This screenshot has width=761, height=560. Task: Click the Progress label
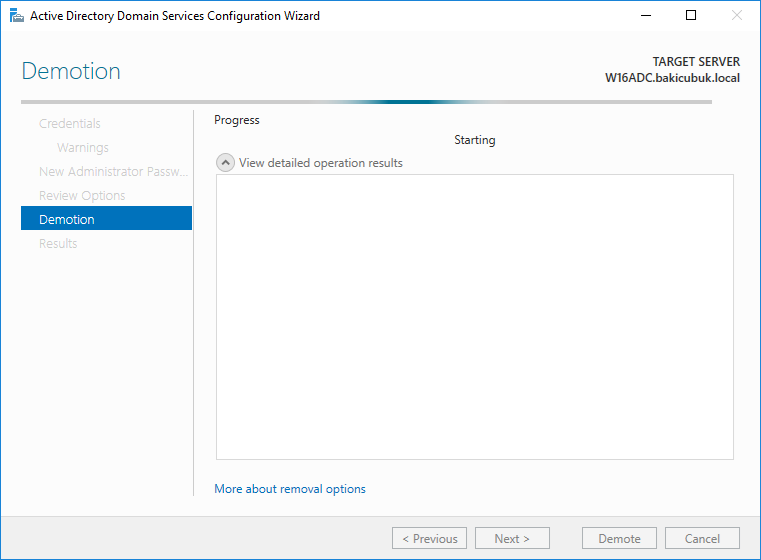(x=237, y=120)
